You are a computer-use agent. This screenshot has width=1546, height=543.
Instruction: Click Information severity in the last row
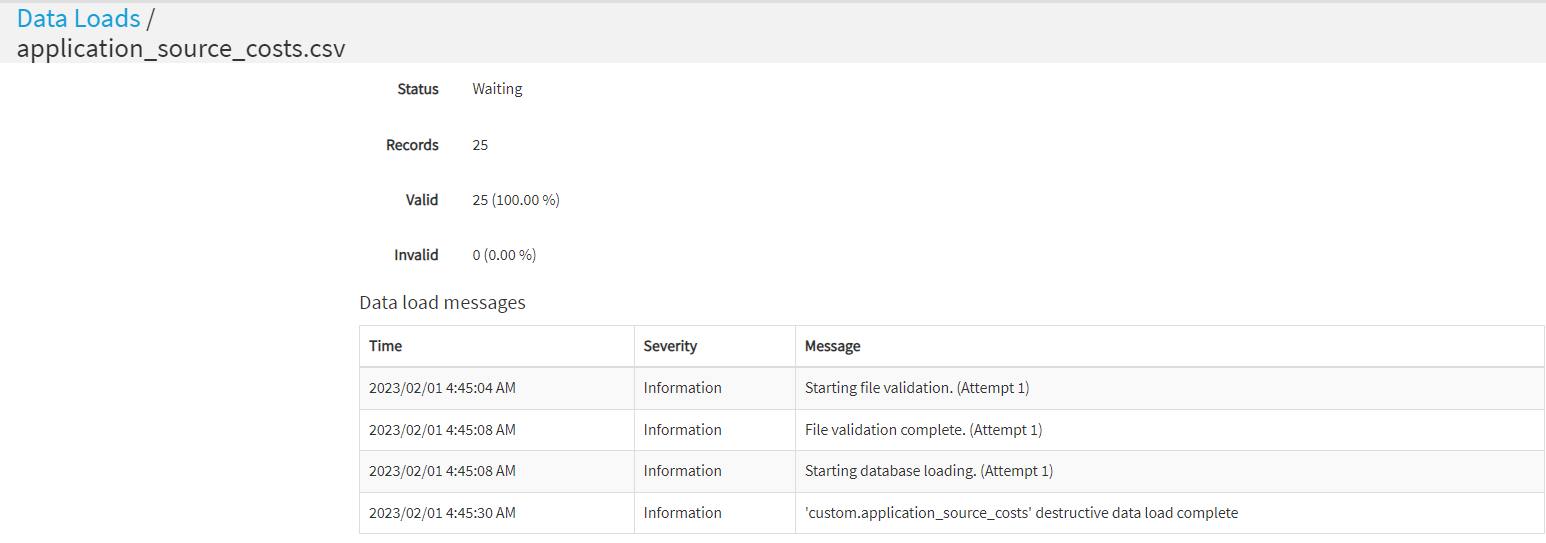click(682, 513)
